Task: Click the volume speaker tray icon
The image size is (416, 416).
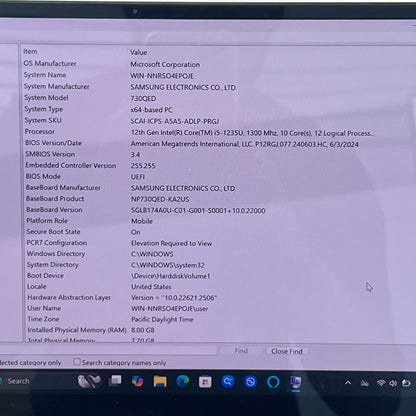Action: (393, 383)
